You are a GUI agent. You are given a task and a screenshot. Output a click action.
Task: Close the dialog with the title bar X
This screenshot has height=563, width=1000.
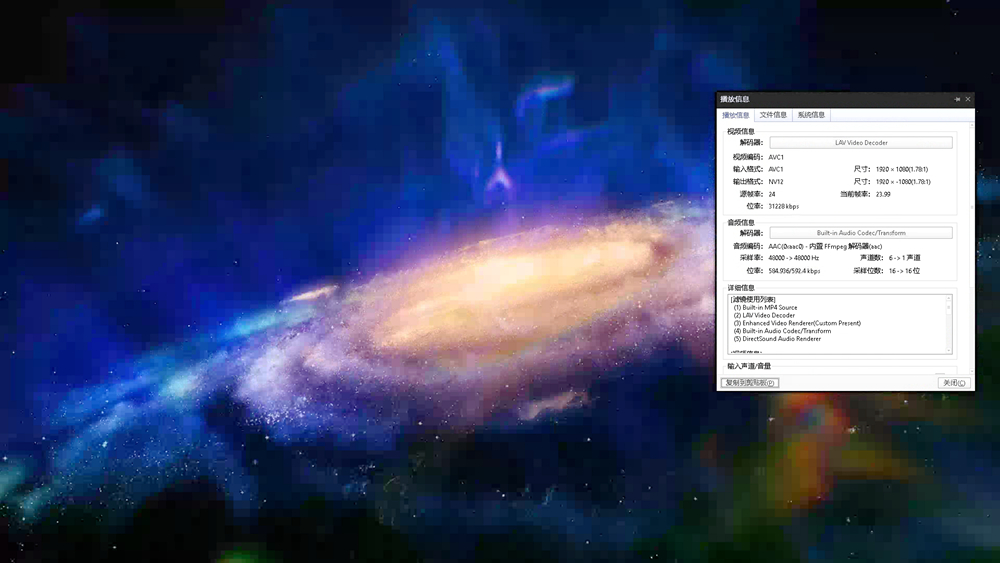click(x=968, y=99)
